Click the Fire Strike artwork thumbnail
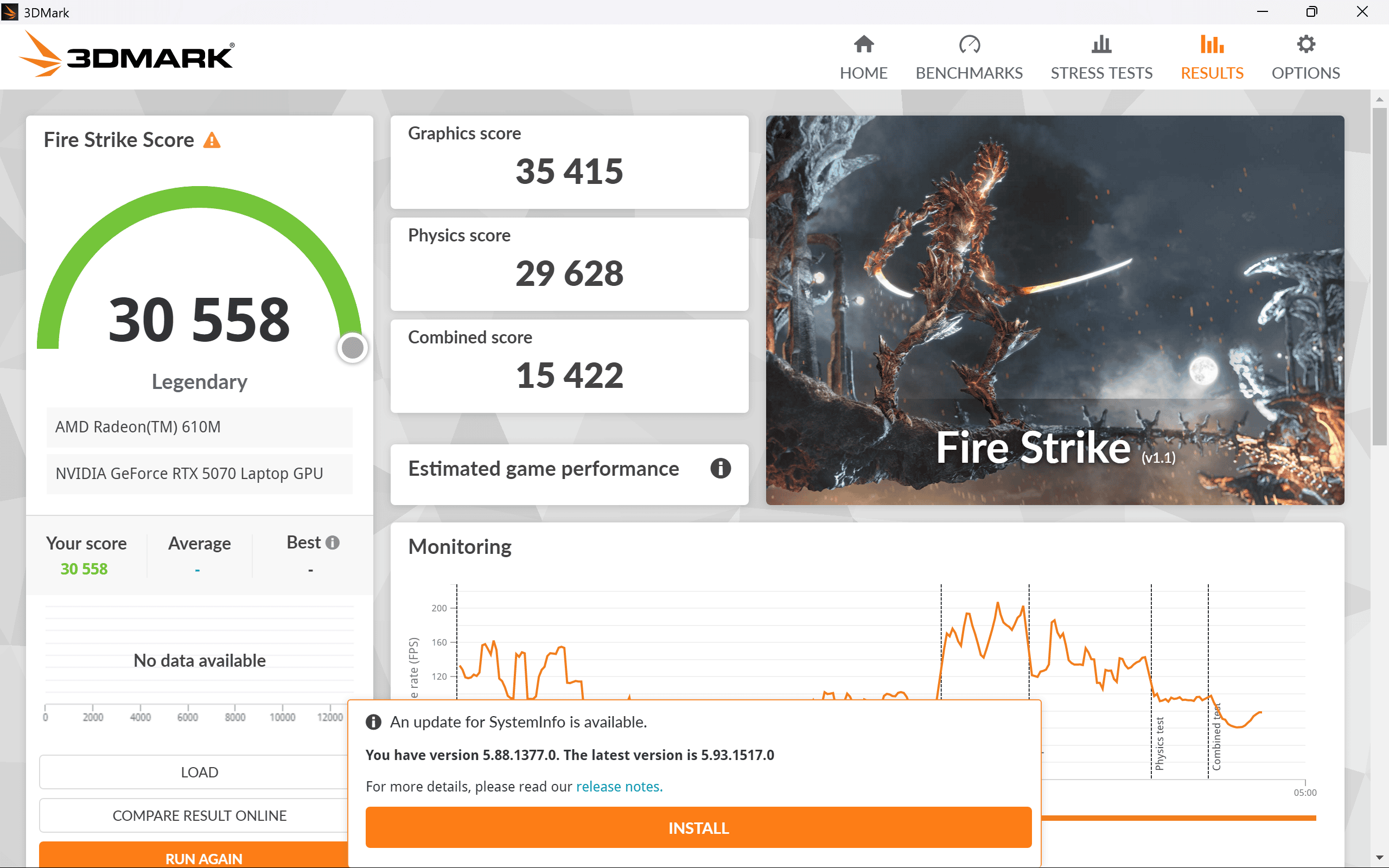Image resolution: width=1389 pixels, height=868 pixels. coord(1055,310)
